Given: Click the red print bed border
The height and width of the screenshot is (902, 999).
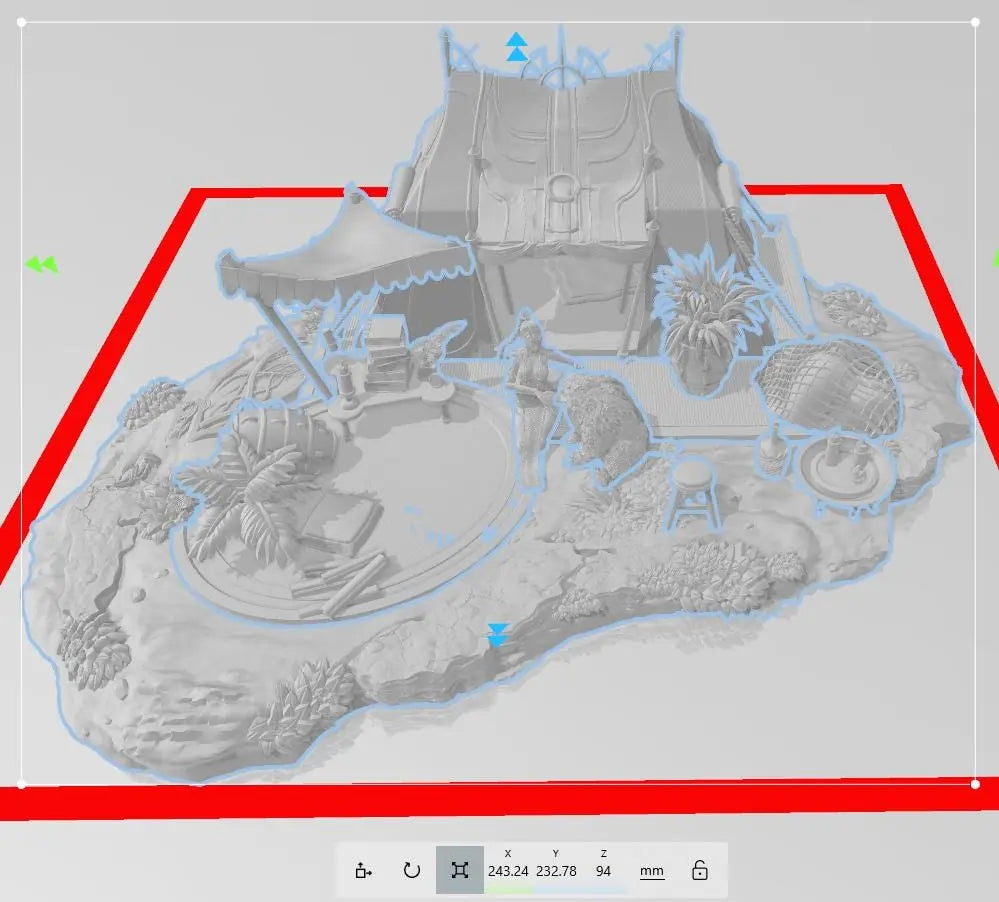Looking at the screenshot, I should click(x=500, y=800).
